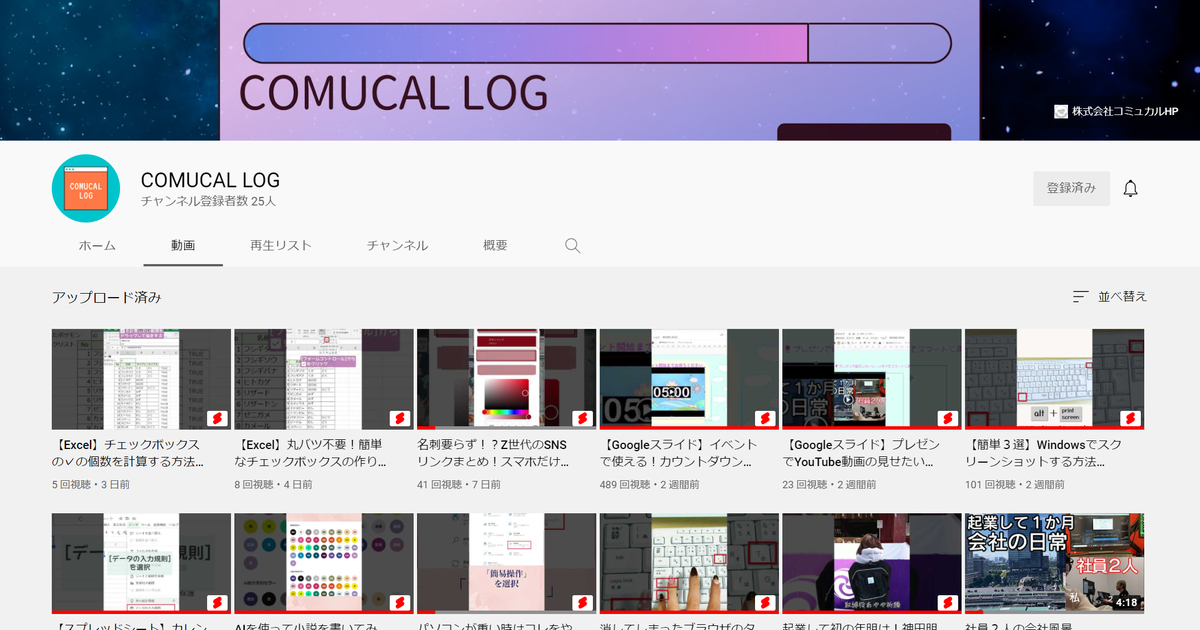Click the アップロード済み section heading
Screen dimensions: 1200x630
[x=106, y=297]
